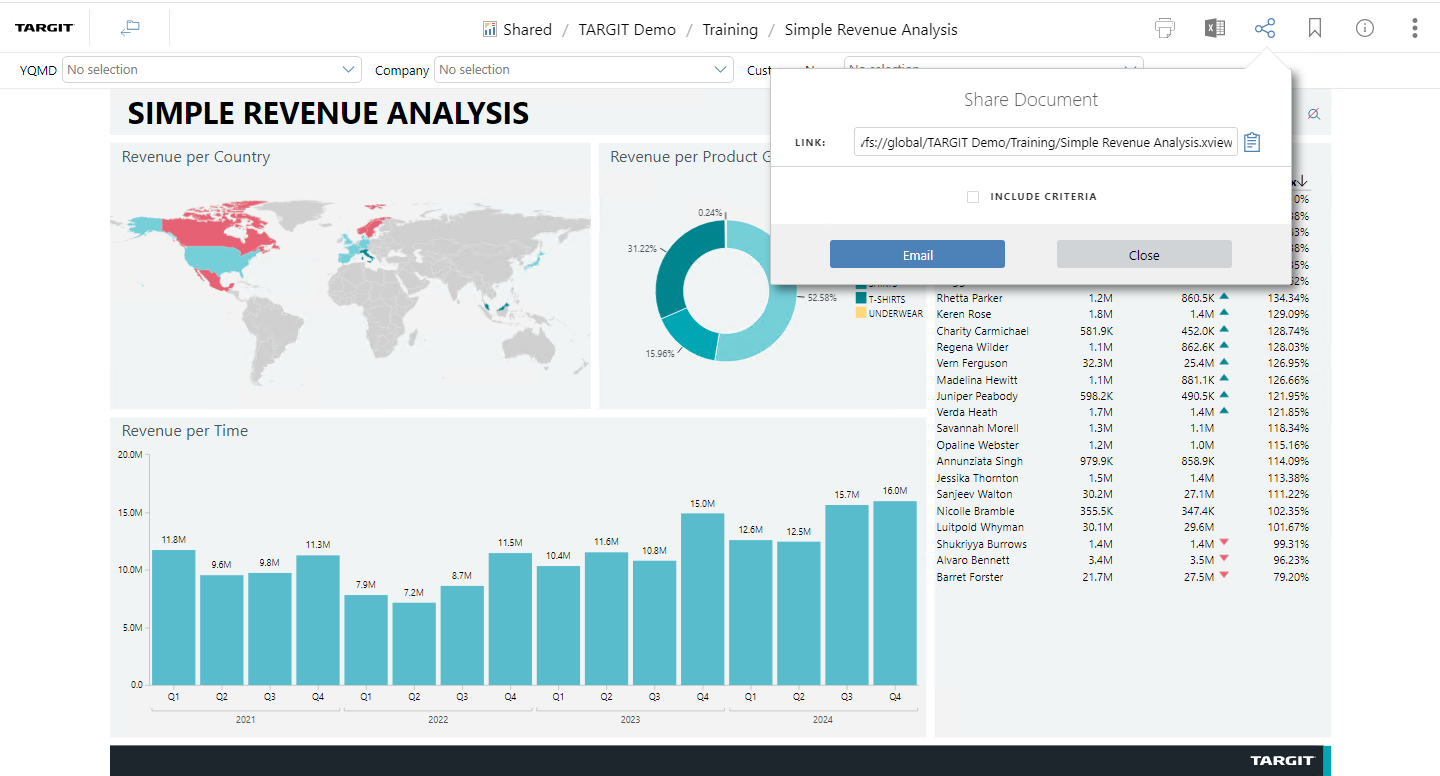Bookmark this analysis with the bookmark icon
This screenshot has width=1440, height=776.
click(1315, 28)
